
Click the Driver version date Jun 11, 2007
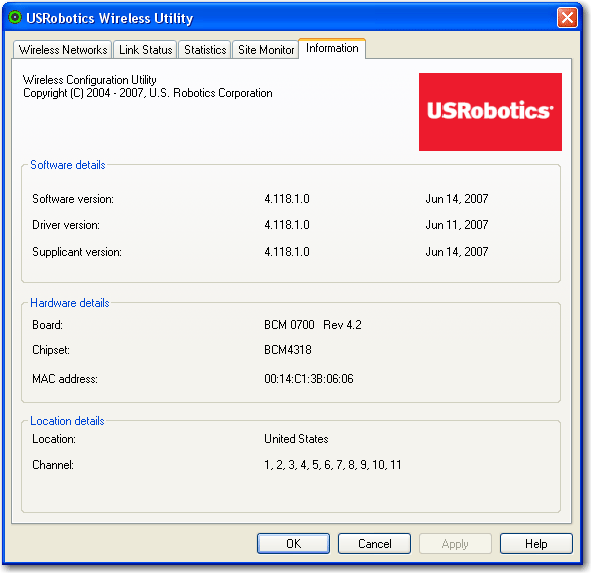(x=457, y=225)
